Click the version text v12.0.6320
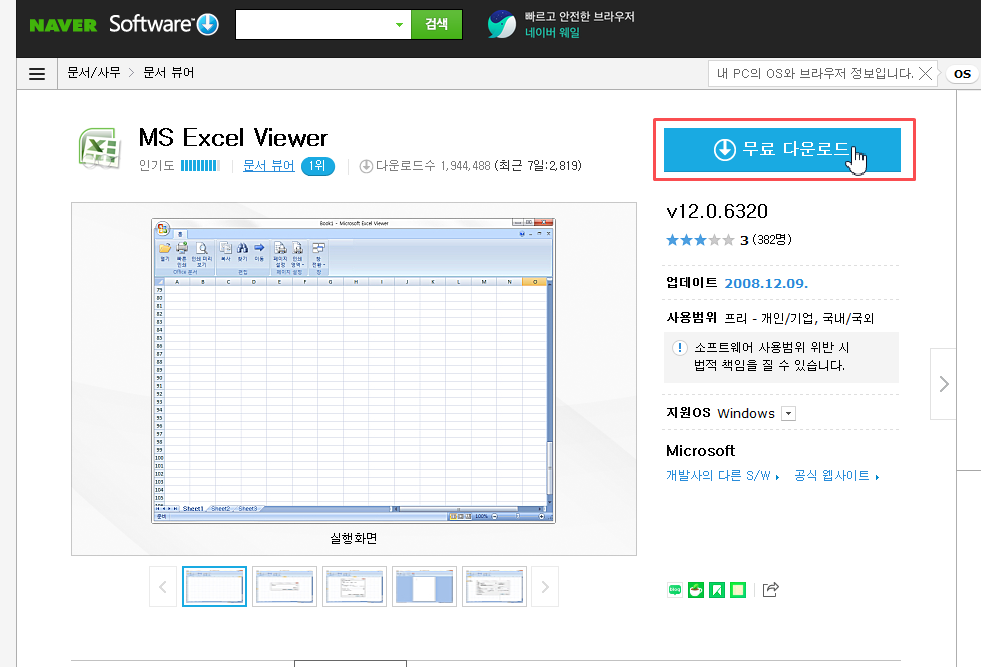This screenshot has width=981, height=667. pos(717,211)
